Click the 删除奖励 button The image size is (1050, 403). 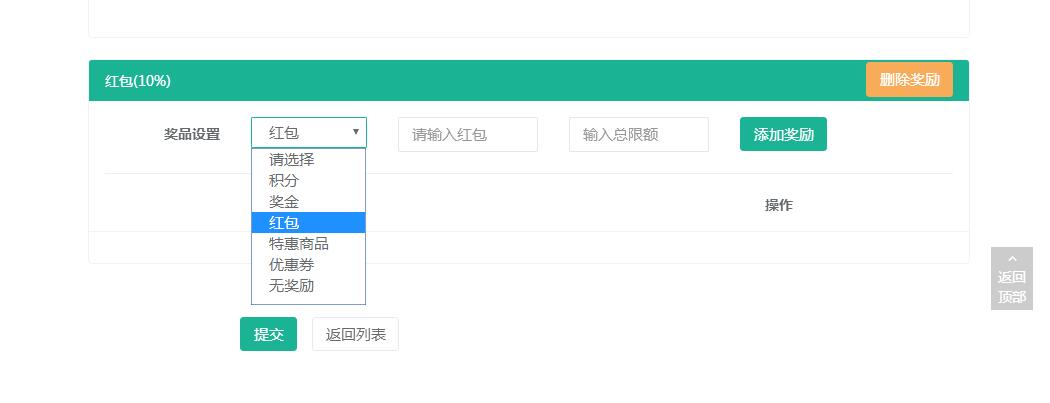pyautogui.click(x=909, y=80)
